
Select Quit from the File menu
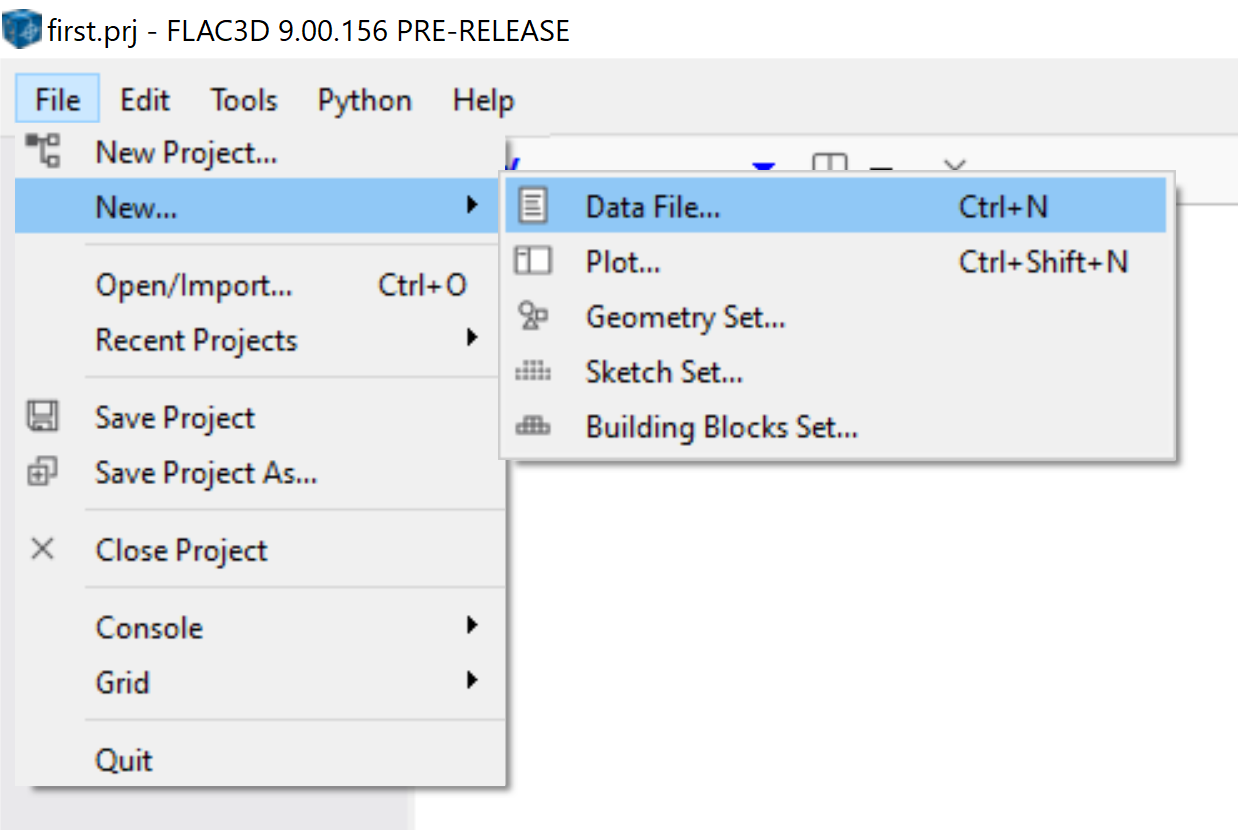(124, 760)
